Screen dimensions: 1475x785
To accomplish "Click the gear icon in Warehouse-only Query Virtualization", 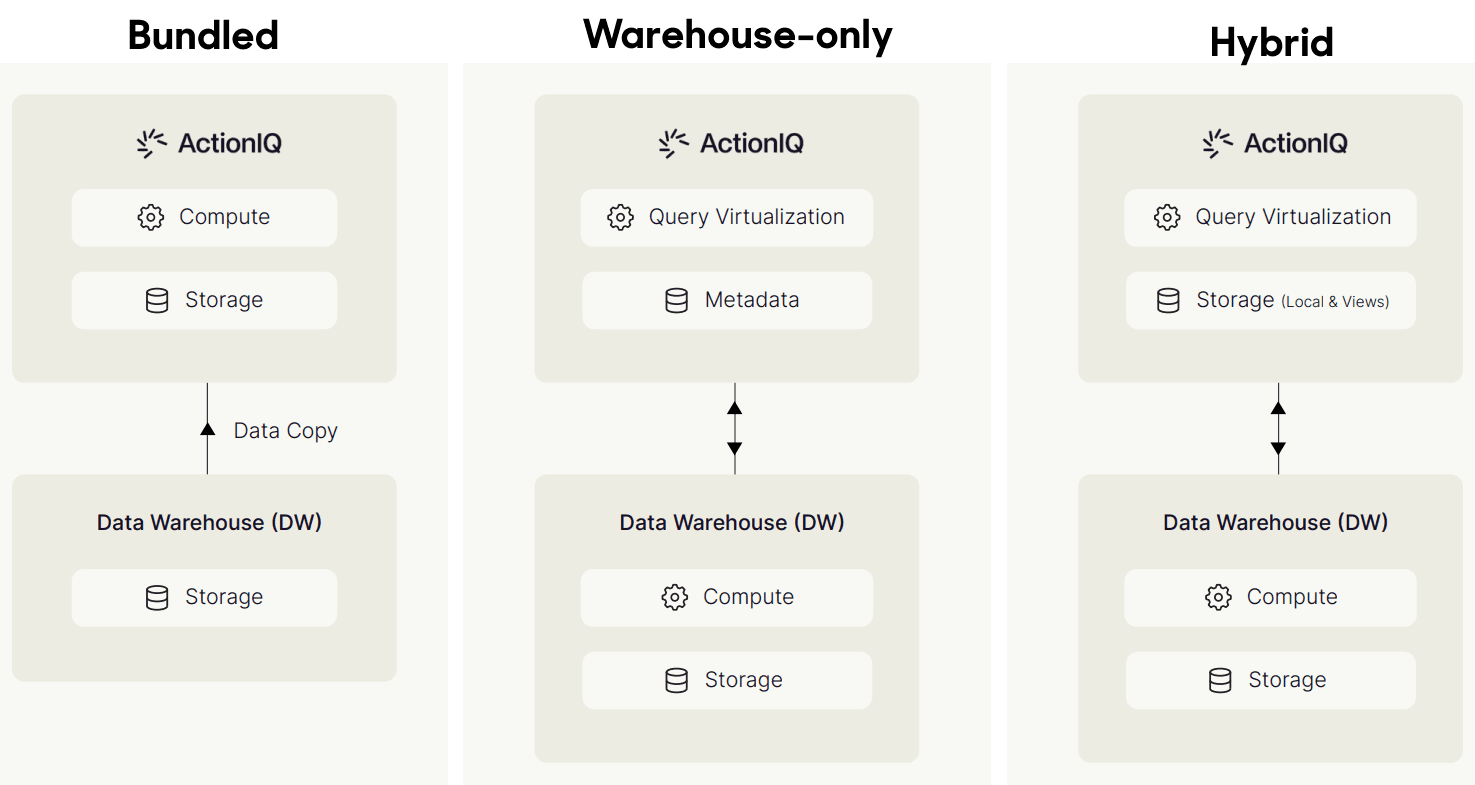I will tap(620, 217).
